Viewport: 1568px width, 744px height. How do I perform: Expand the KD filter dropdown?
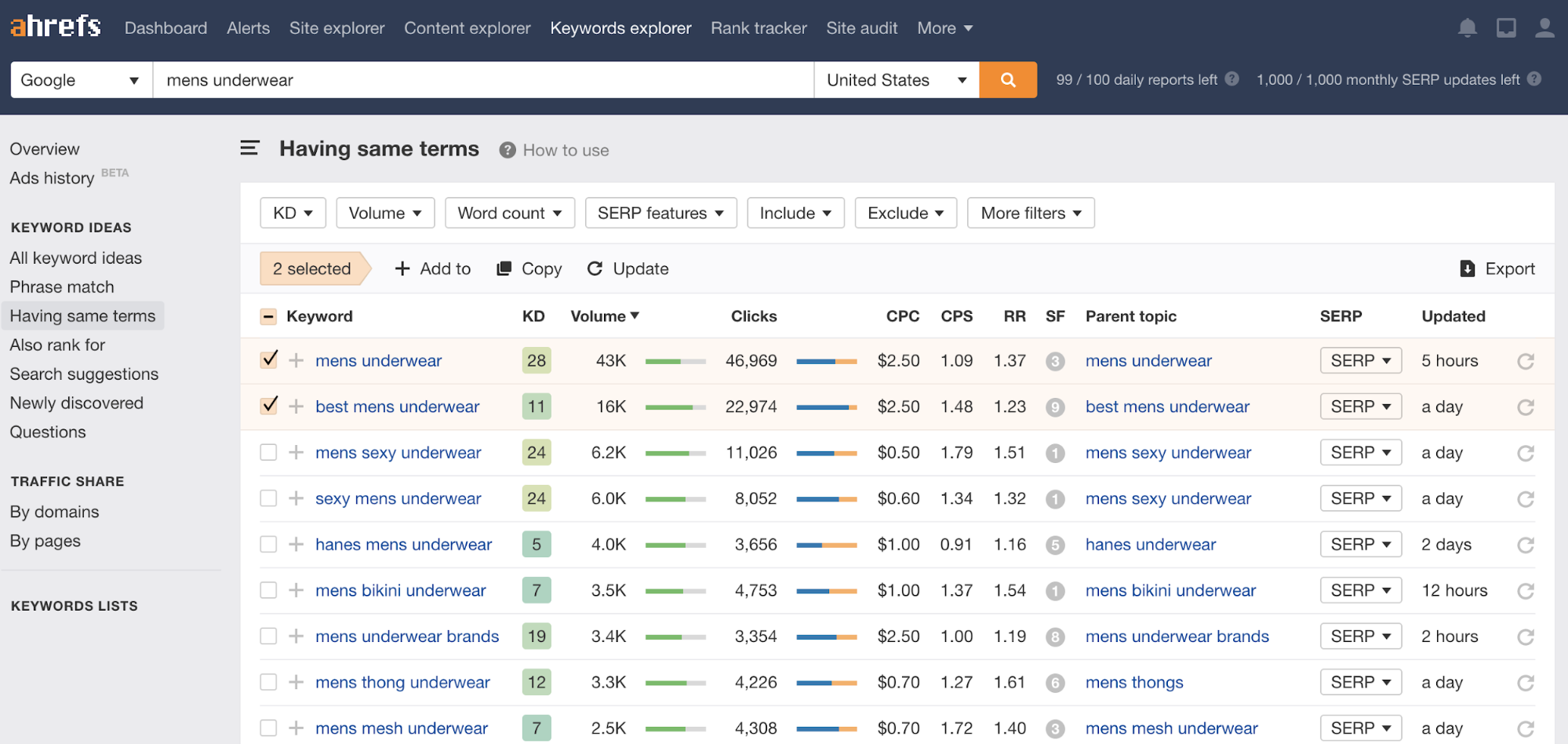(293, 213)
